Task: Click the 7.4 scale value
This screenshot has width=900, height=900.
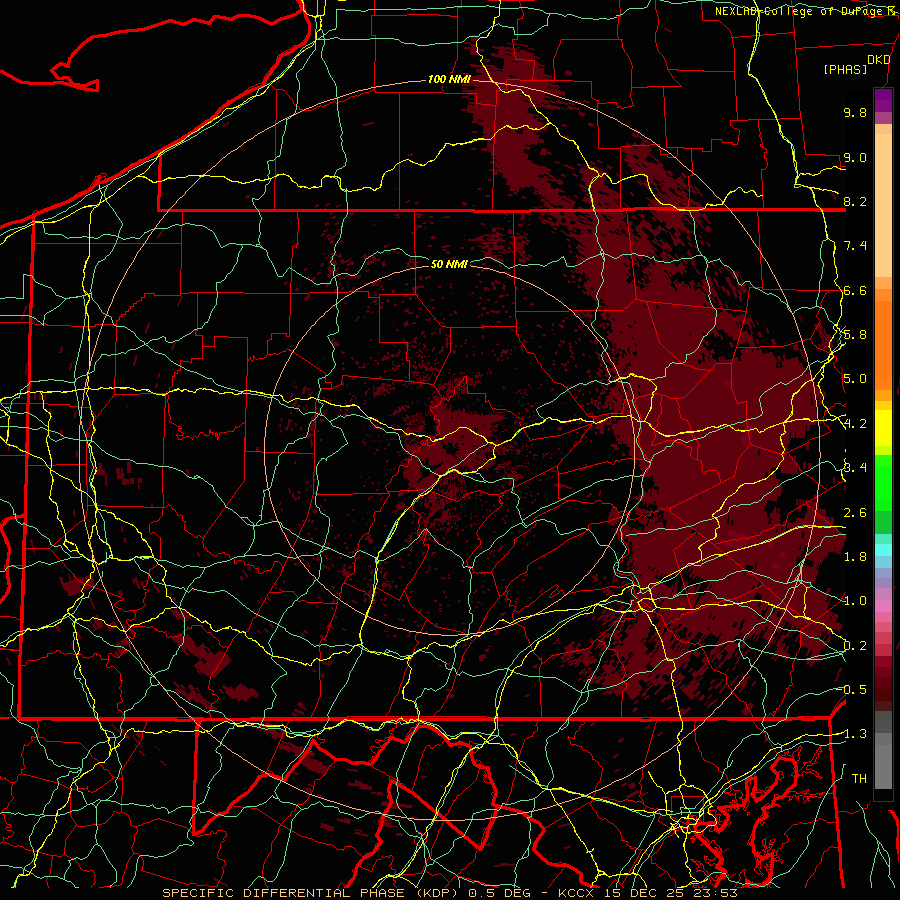Action: [x=855, y=246]
